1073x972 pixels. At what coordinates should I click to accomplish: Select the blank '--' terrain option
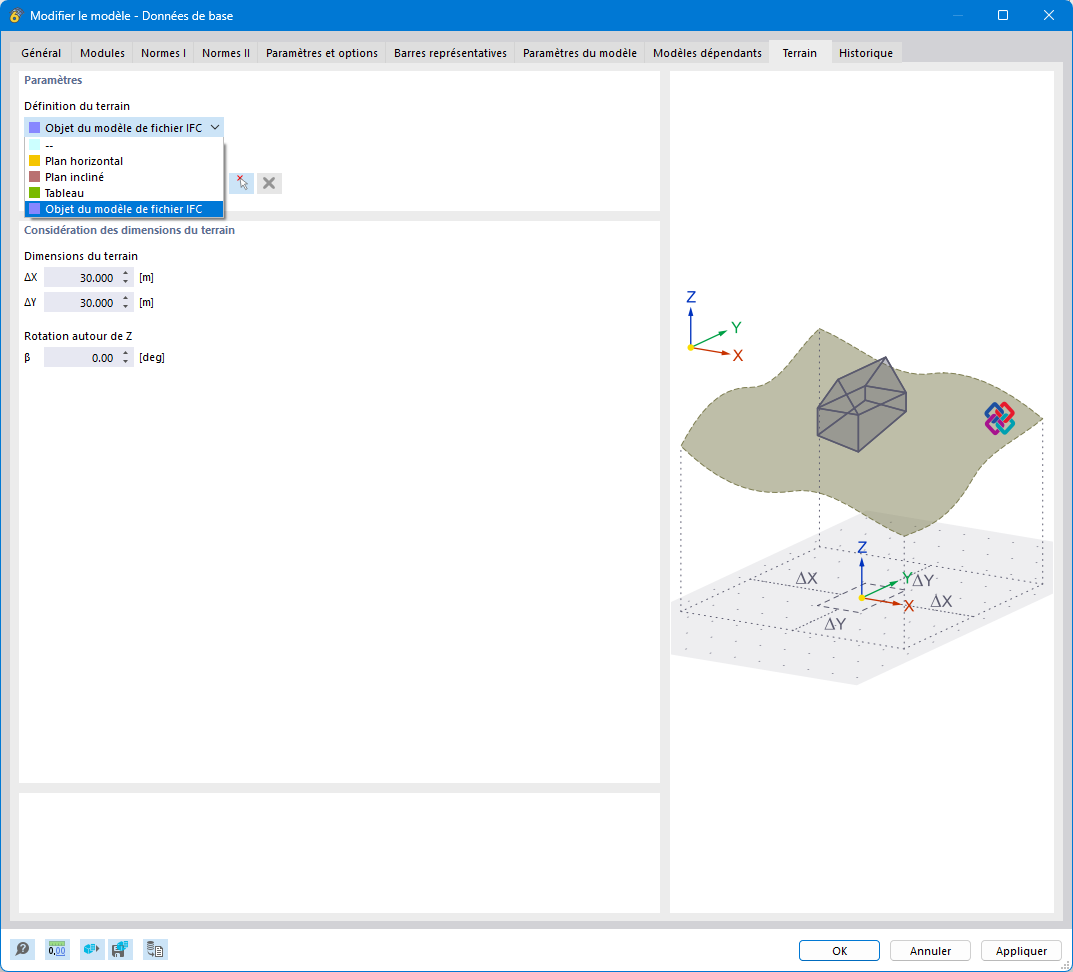pos(124,145)
